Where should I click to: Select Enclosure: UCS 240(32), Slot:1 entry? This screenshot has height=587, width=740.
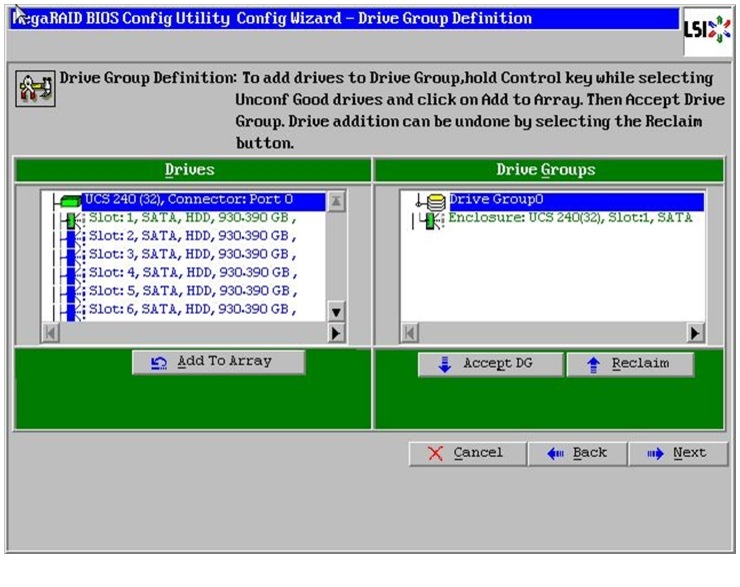click(x=570, y=218)
